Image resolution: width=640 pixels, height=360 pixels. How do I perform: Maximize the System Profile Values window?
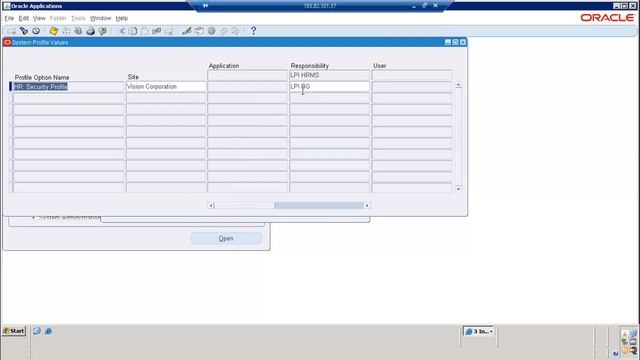click(455, 42)
